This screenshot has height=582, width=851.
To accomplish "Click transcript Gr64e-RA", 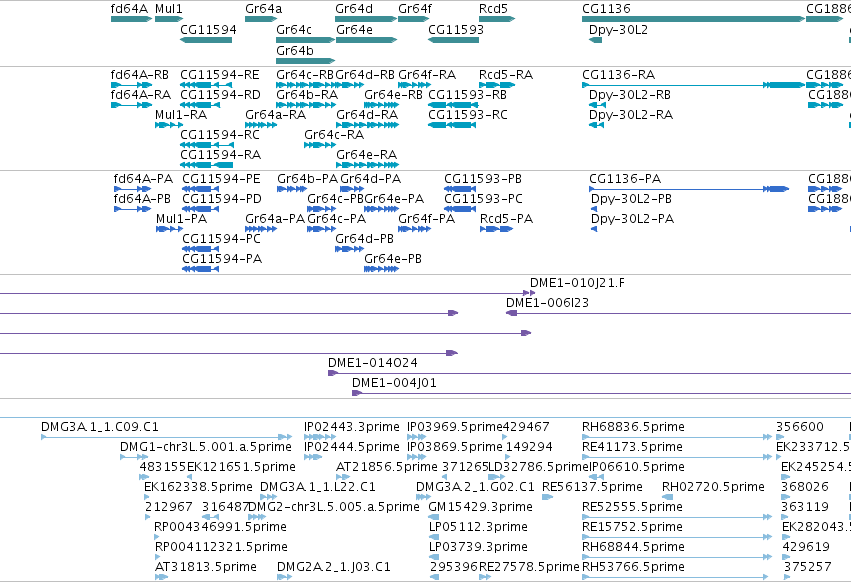I will [366, 155].
